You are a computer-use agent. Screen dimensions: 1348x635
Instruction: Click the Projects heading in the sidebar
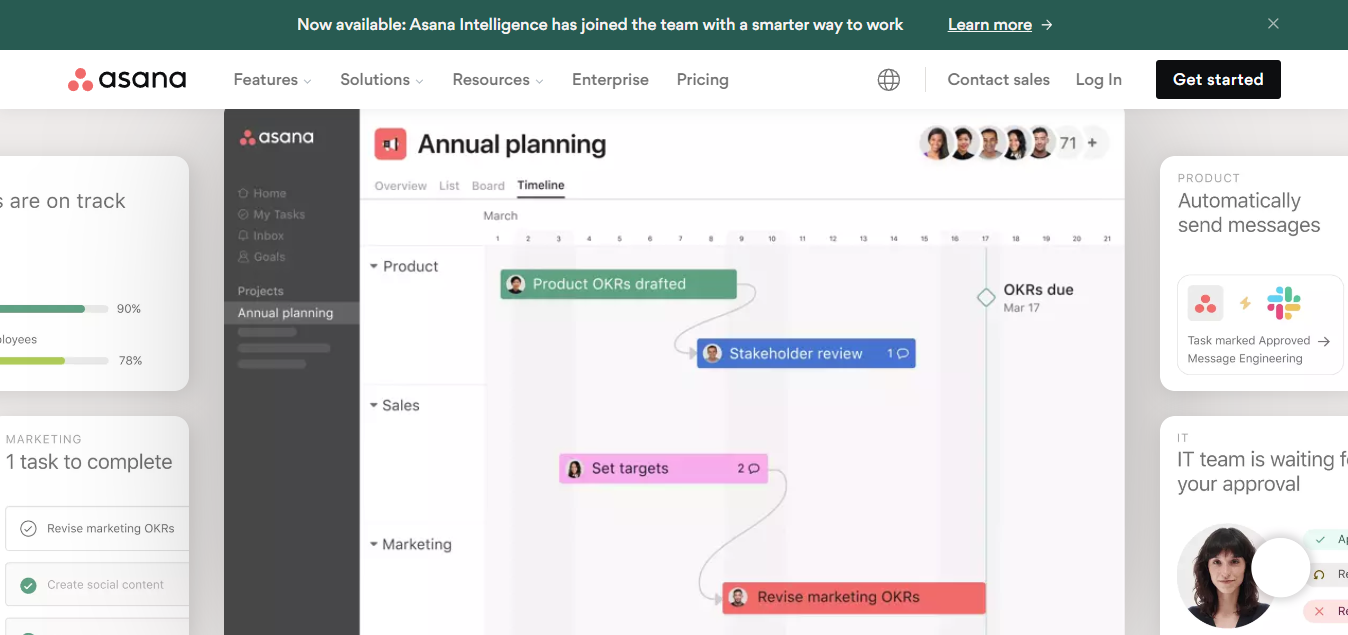coord(261,291)
